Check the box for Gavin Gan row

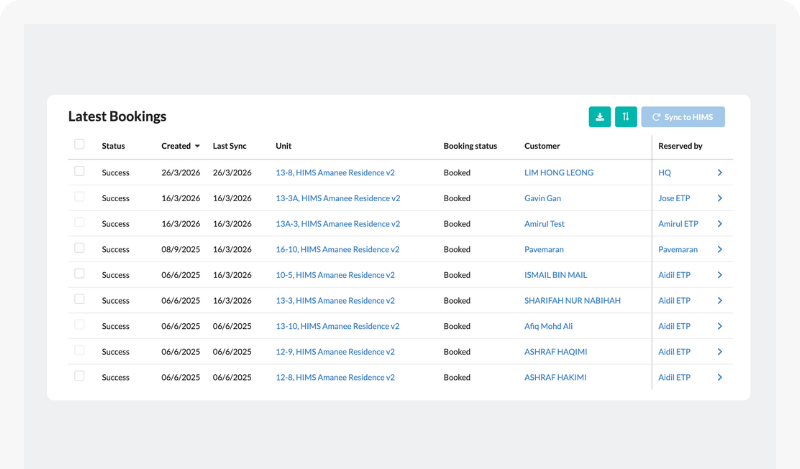click(79, 196)
